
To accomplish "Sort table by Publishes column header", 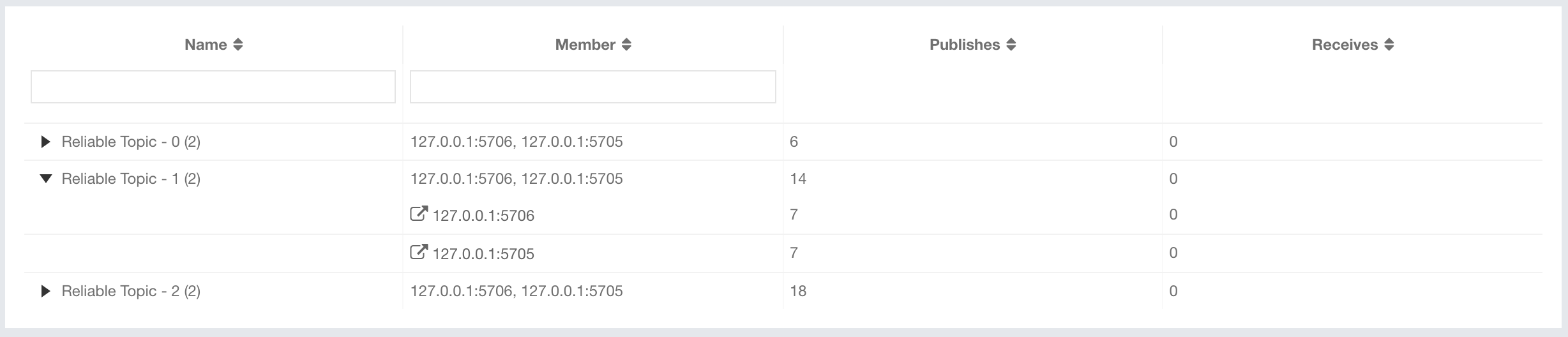I will click(x=964, y=45).
